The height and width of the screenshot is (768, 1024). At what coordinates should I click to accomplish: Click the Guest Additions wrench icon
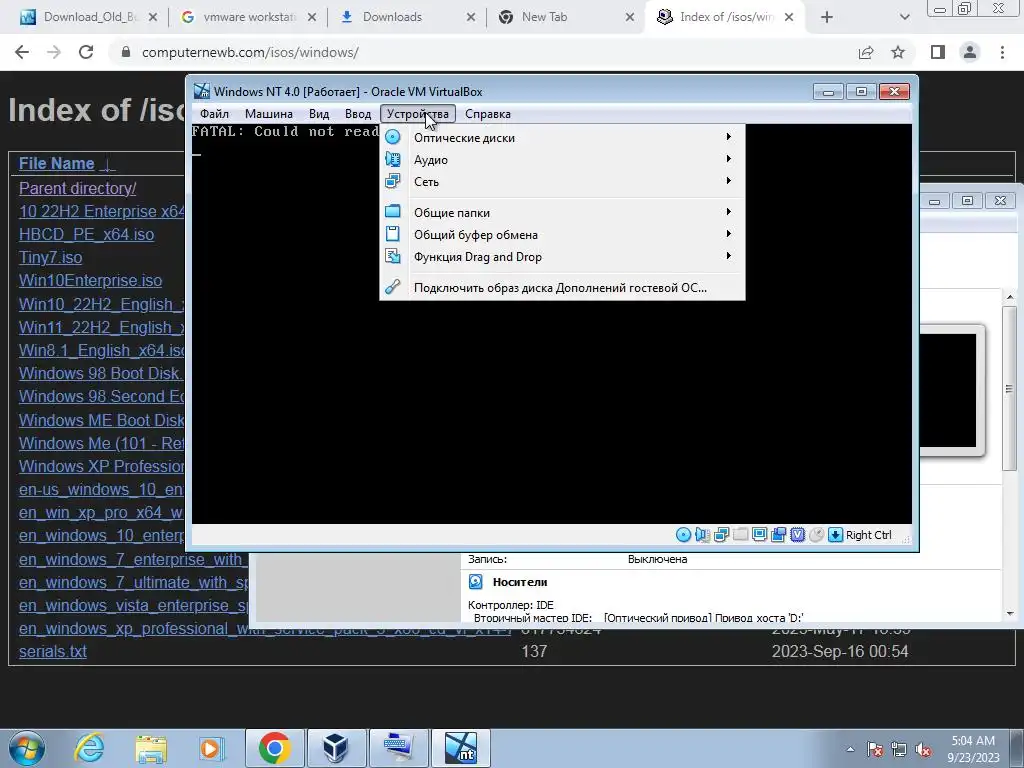pyautogui.click(x=392, y=287)
